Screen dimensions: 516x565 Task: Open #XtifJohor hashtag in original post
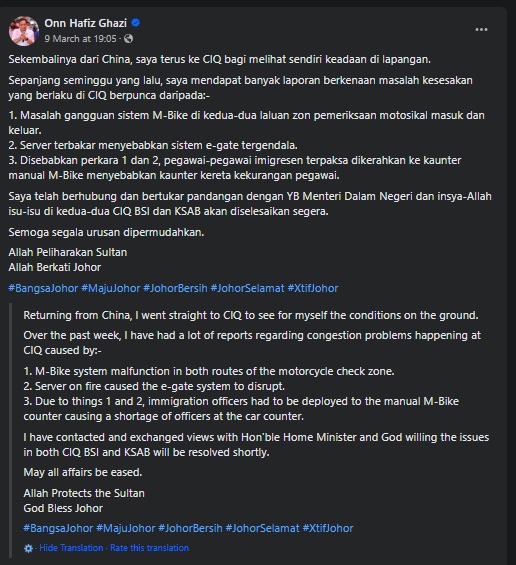(313, 288)
